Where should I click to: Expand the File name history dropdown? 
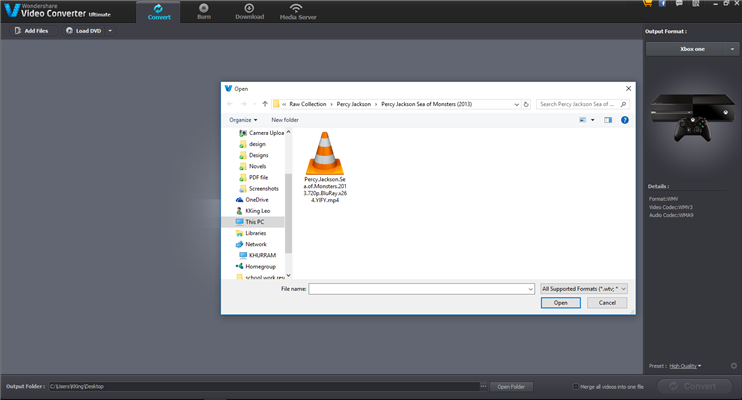[530, 289]
